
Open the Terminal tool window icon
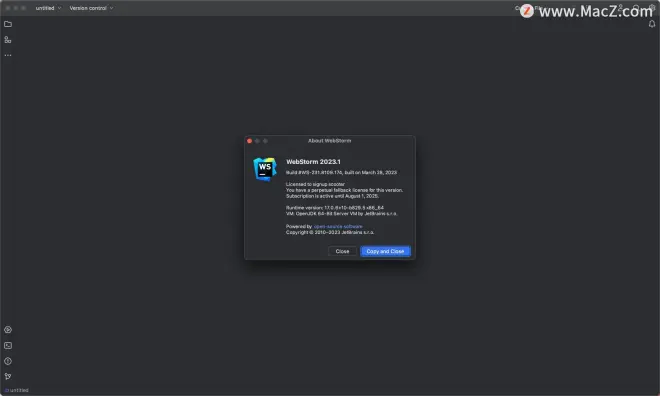pos(8,346)
